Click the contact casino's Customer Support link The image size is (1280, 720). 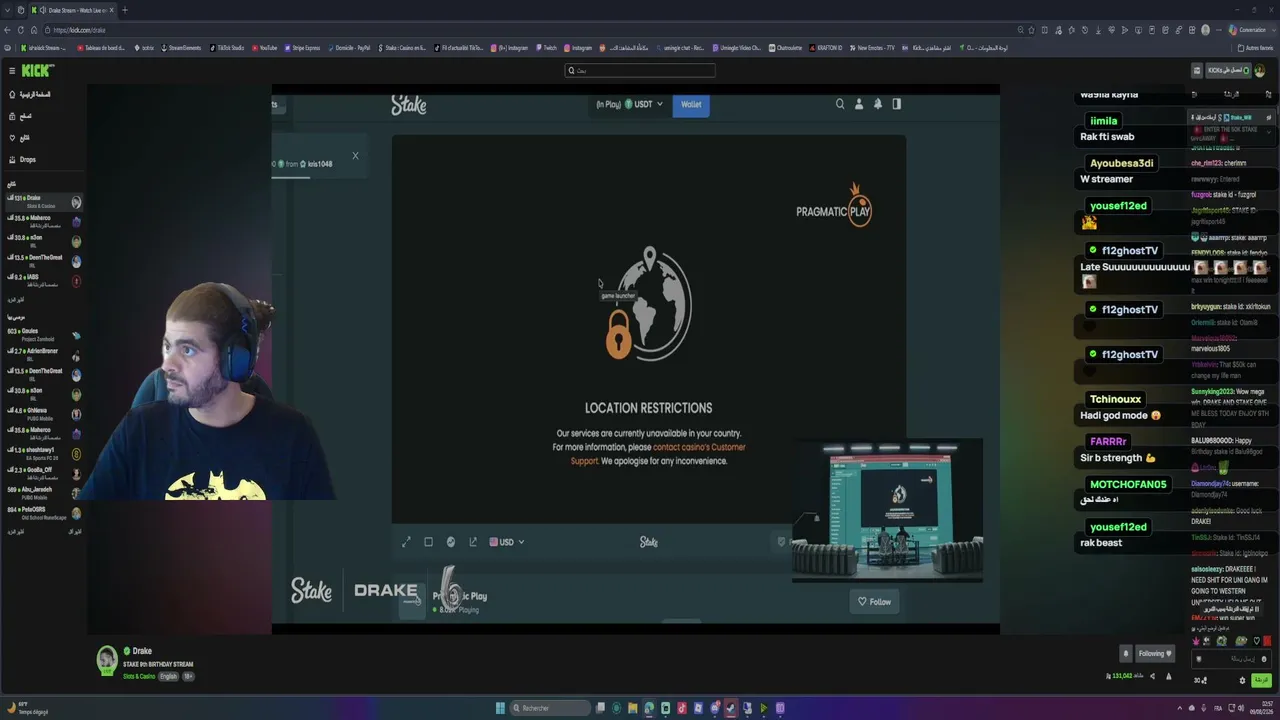(x=658, y=454)
